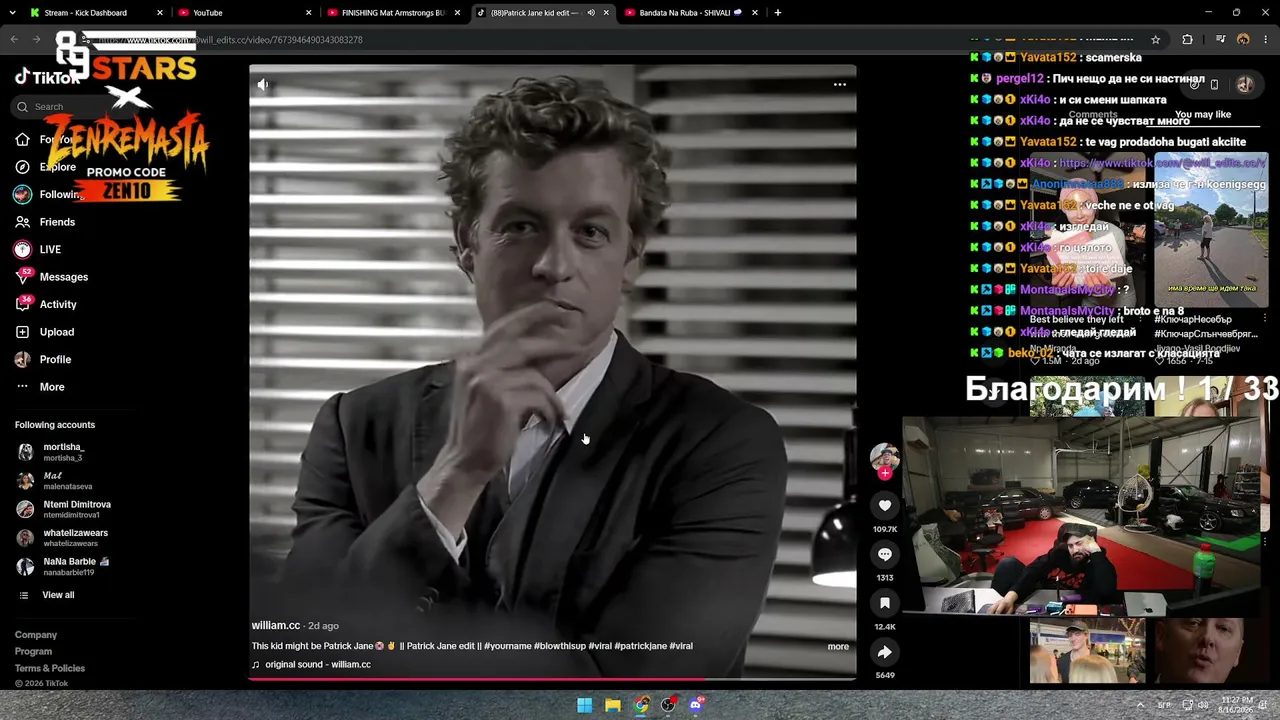Viewport: 1280px width, 720px height.
Task: Open Upload in the TikTok sidebar
Action: coord(57,332)
